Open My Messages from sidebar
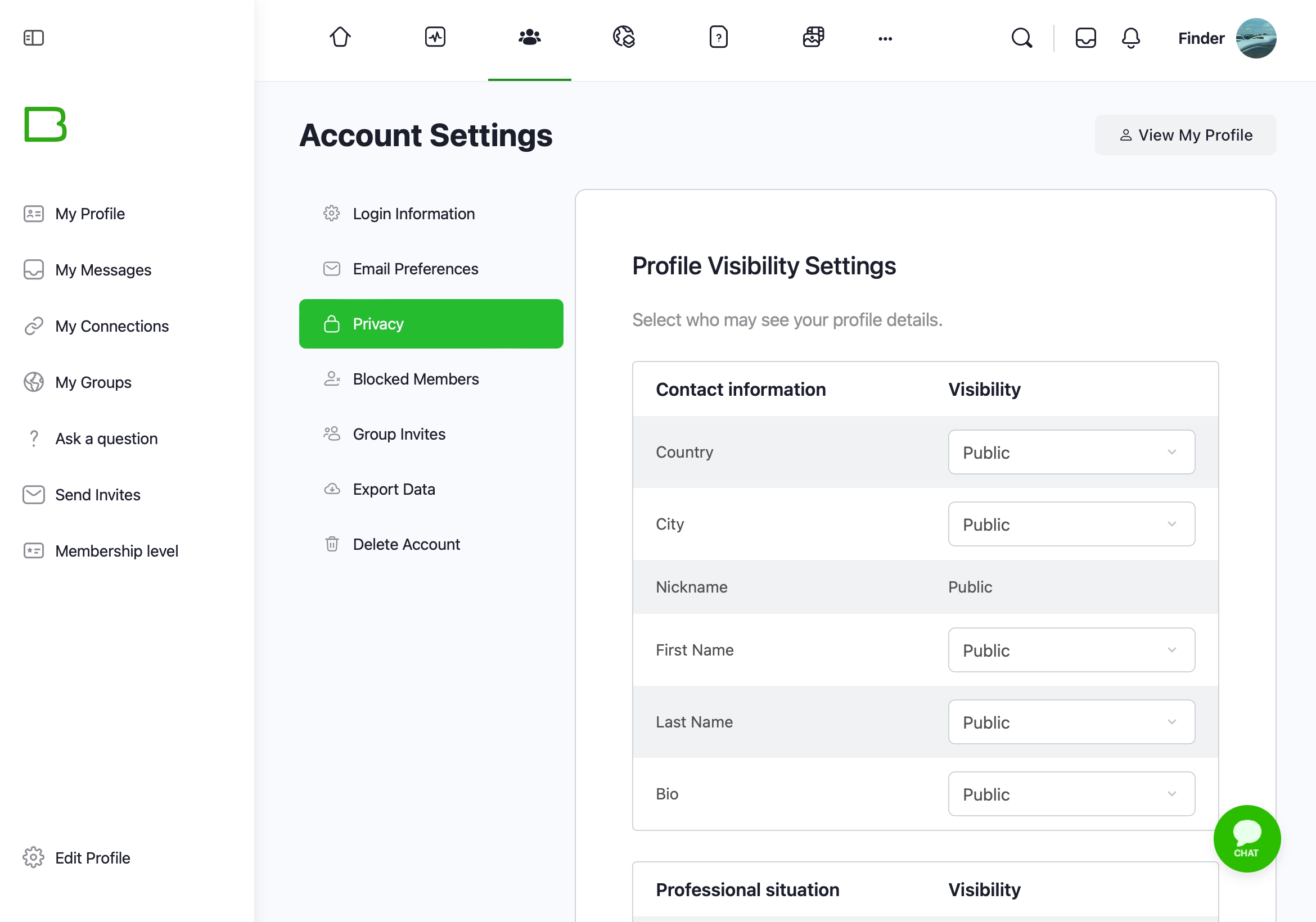 (103, 270)
